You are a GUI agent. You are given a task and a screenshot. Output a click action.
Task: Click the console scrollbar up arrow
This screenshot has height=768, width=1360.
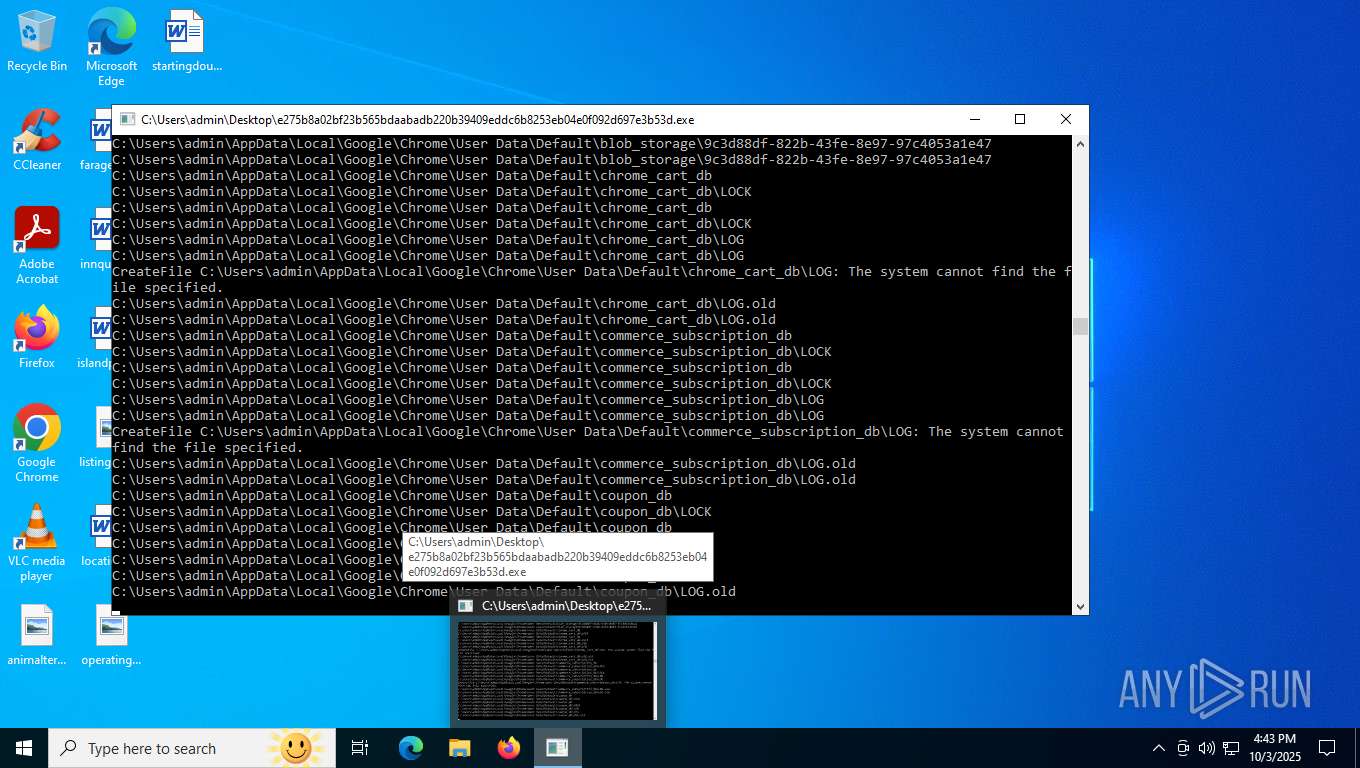point(1080,144)
